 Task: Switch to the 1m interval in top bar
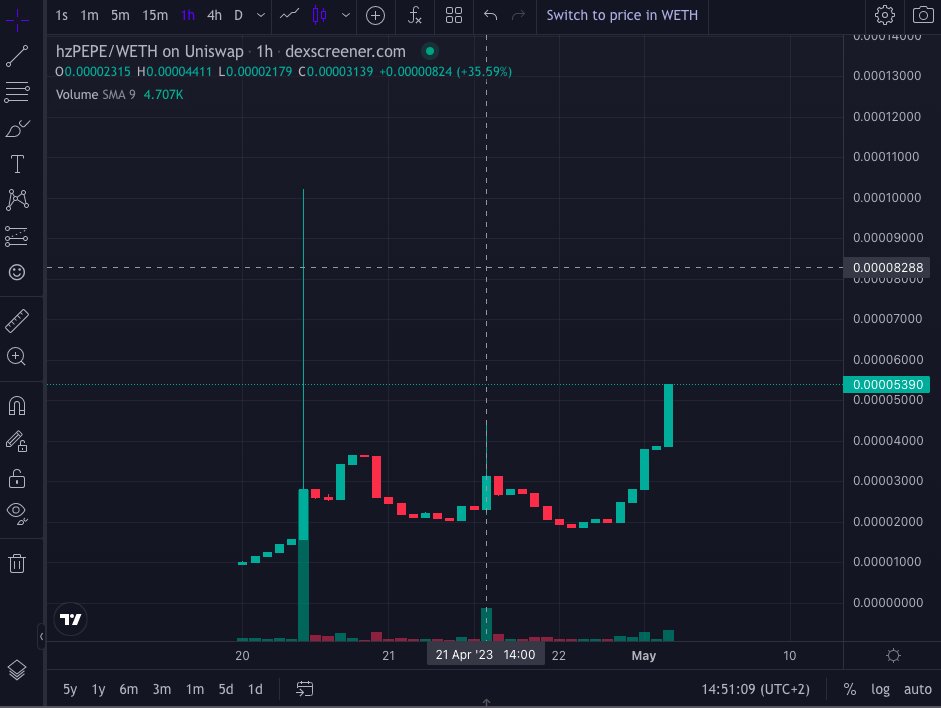(89, 16)
